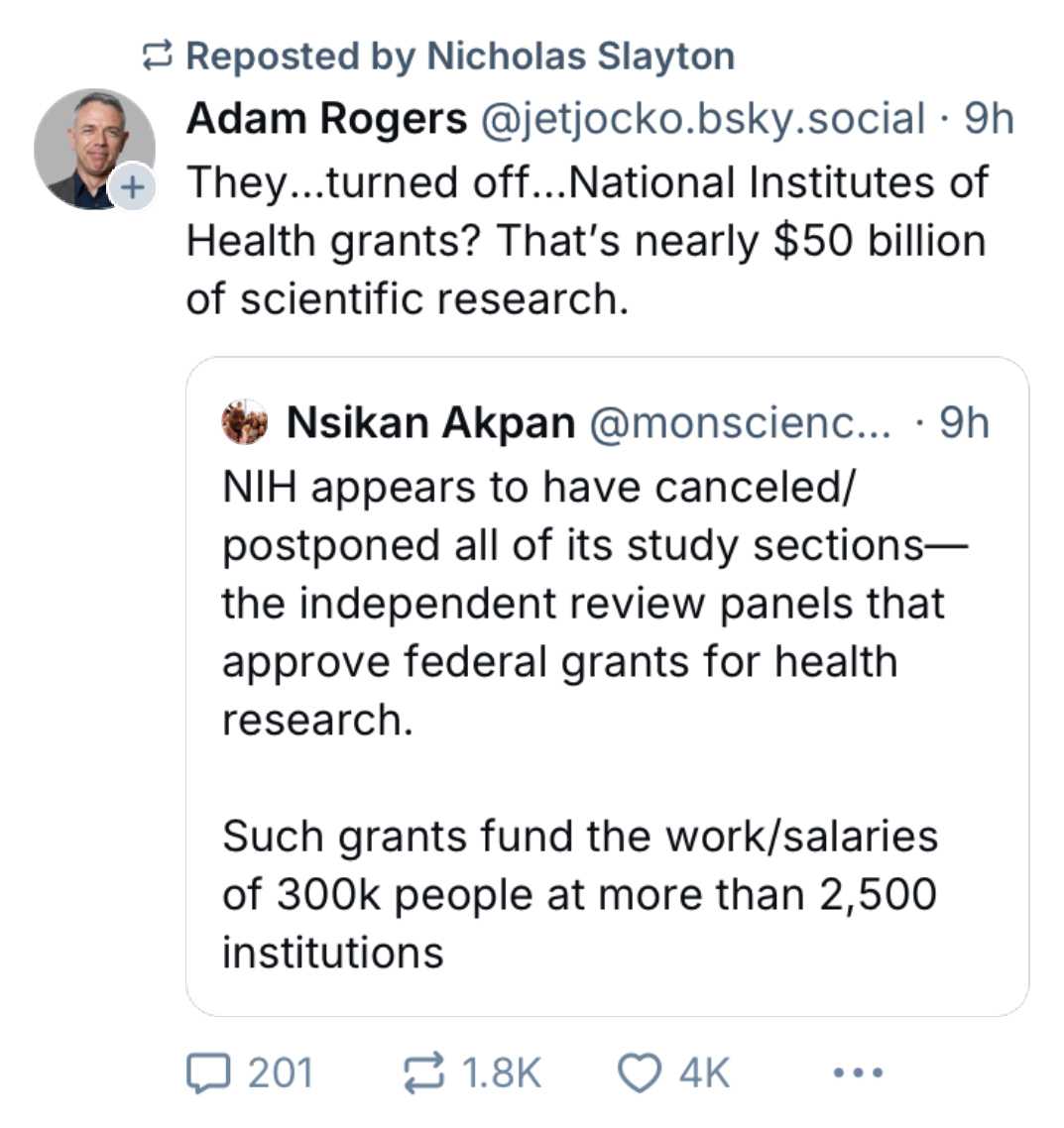Open the post text about $50 billion

click(585, 241)
